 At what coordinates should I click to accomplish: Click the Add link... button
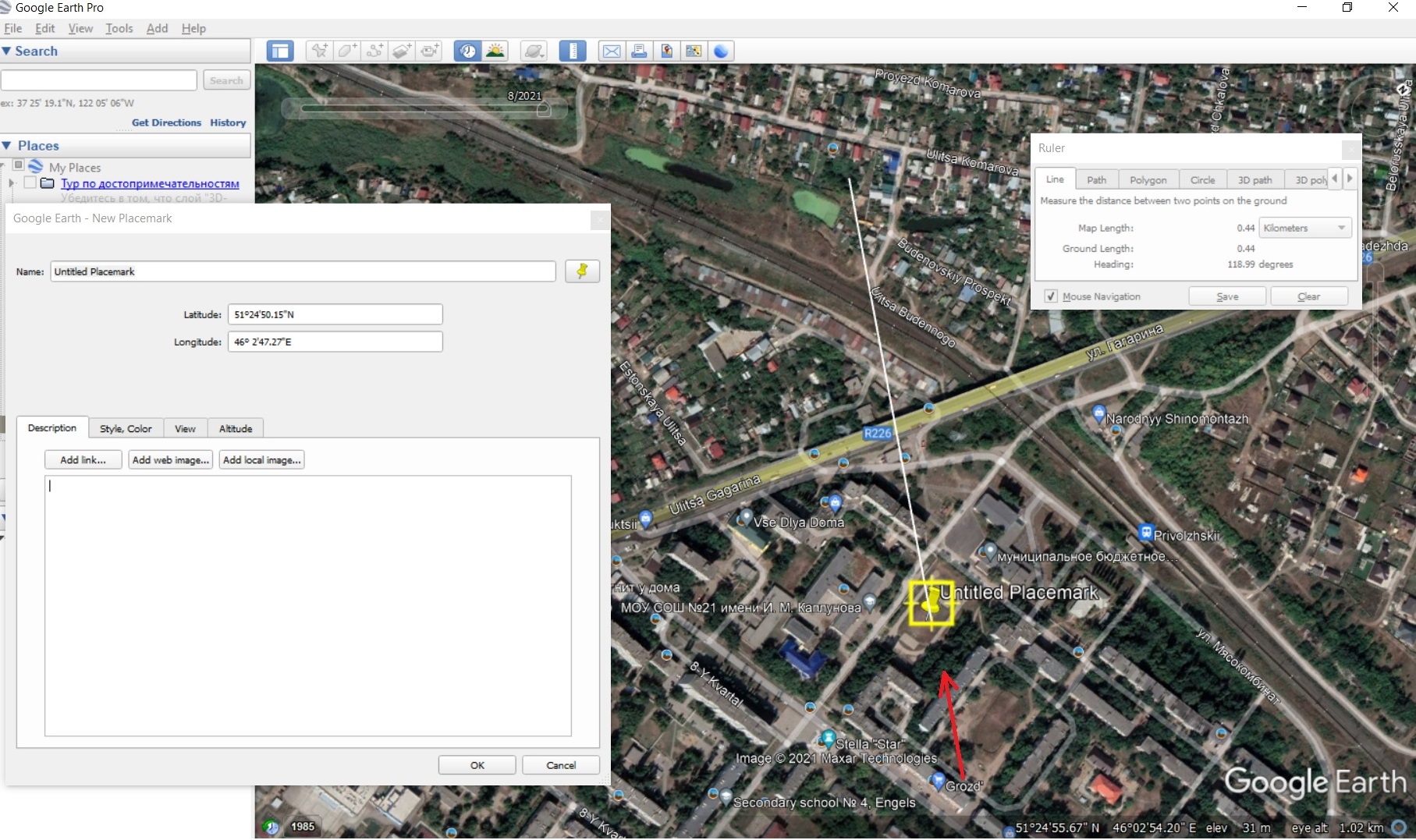click(83, 459)
